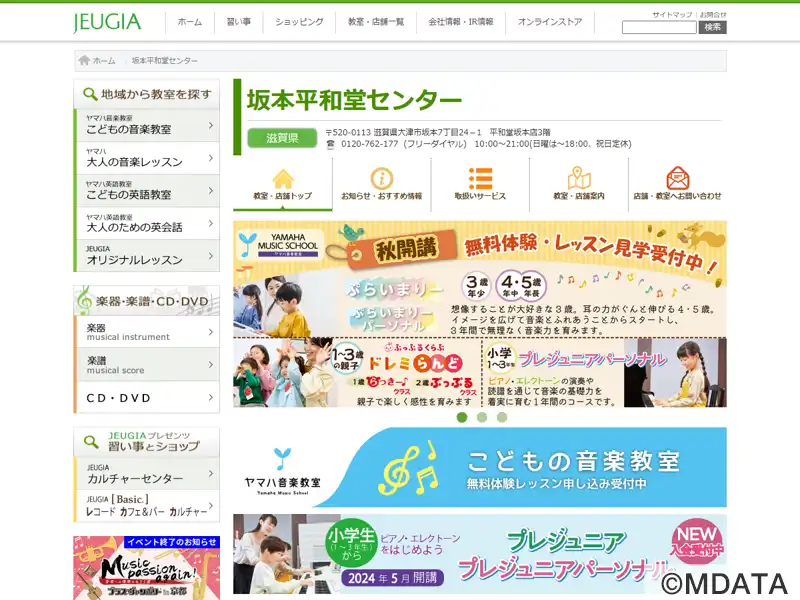Click 坂本平和堂センター breadcrumb text
Screen dimensions: 800x600
pyautogui.click(x=164, y=61)
